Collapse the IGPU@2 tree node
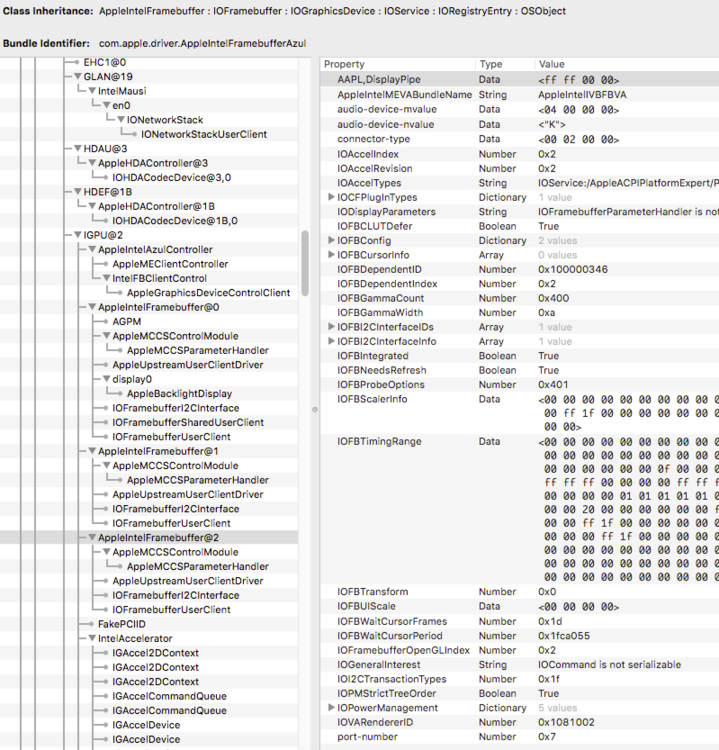 click(77, 235)
